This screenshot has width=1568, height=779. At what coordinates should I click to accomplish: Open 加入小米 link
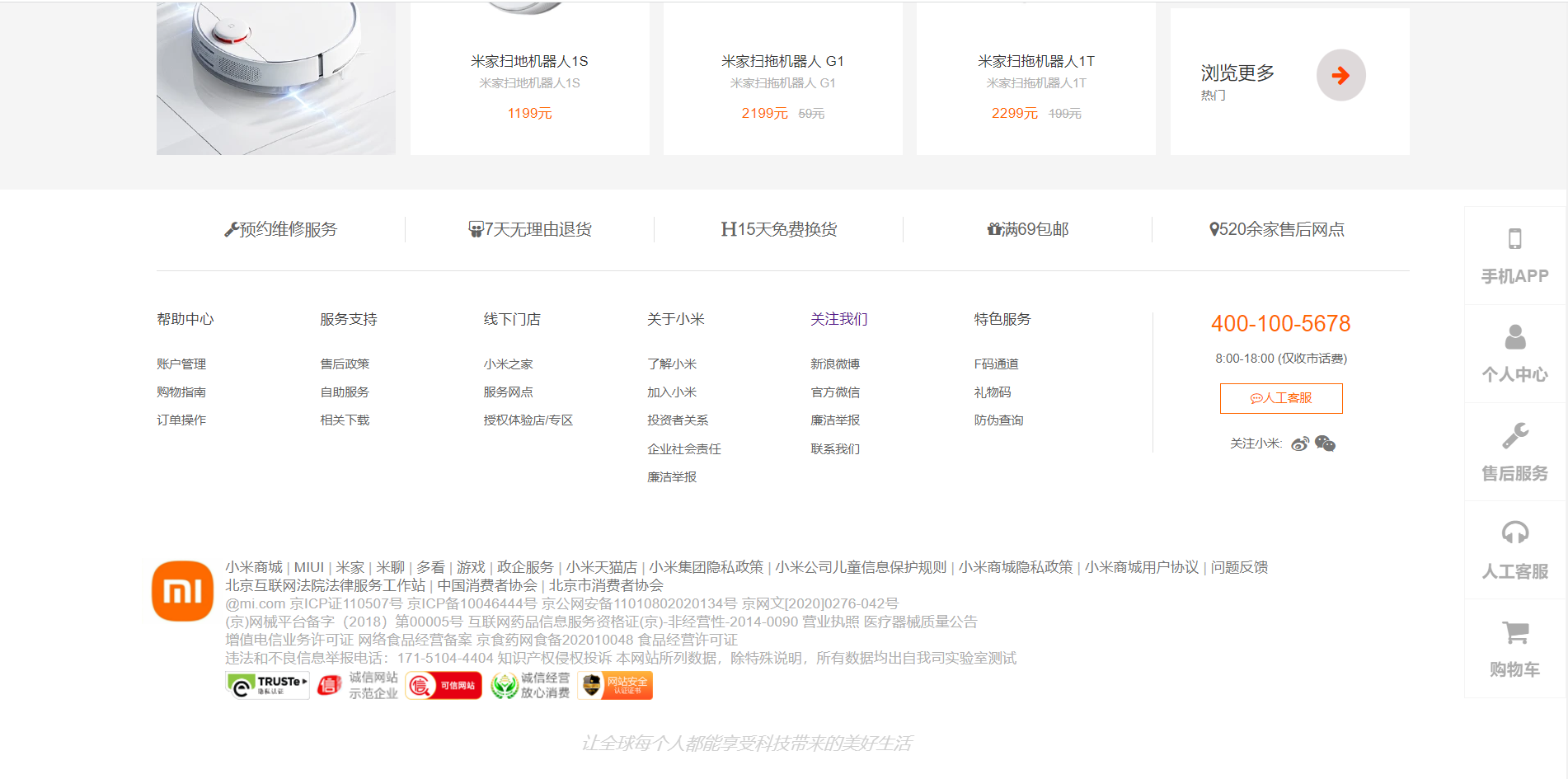click(672, 392)
